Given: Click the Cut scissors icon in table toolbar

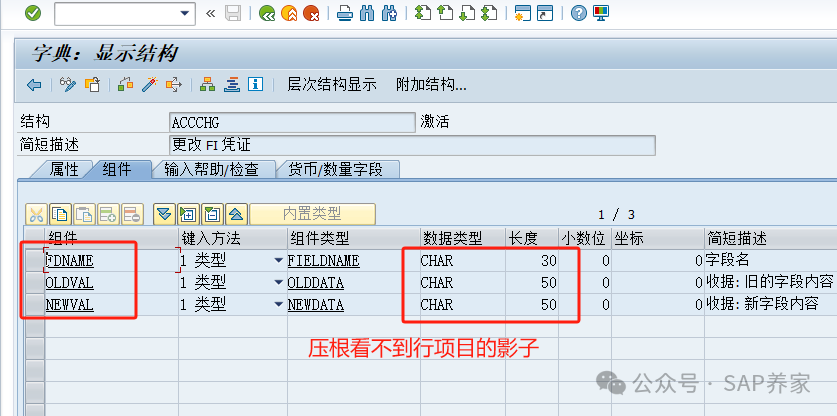Looking at the screenshot, I should click(36, 215).
